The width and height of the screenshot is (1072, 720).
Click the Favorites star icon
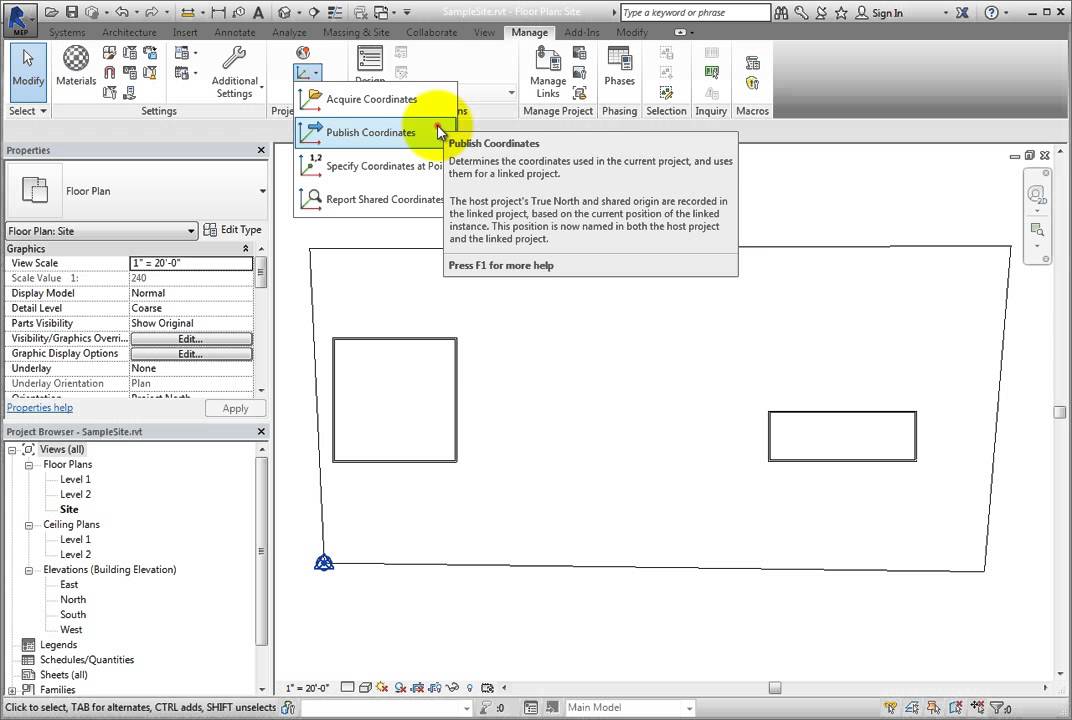[x=841, y=12]
